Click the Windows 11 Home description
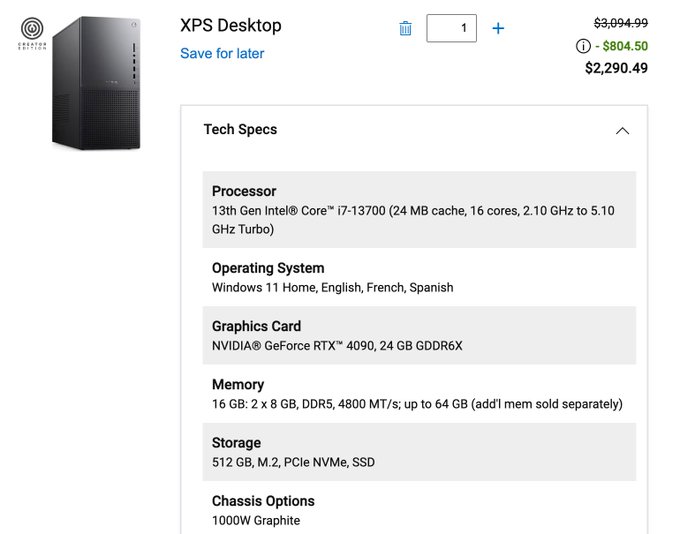680x534 pixels. click(333, 288)
